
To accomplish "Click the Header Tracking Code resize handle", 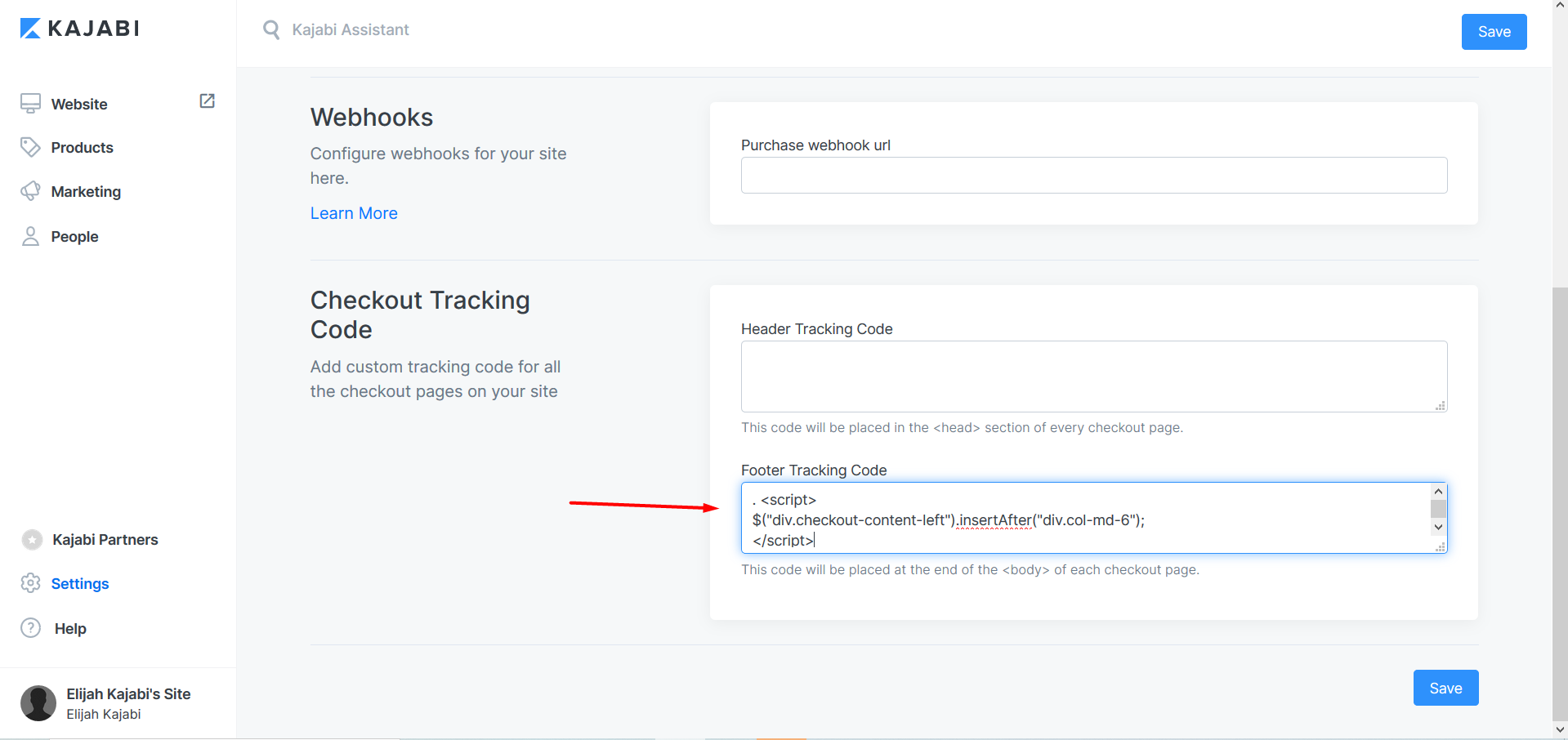I will pyautogui.click(x=1441, y=406).
